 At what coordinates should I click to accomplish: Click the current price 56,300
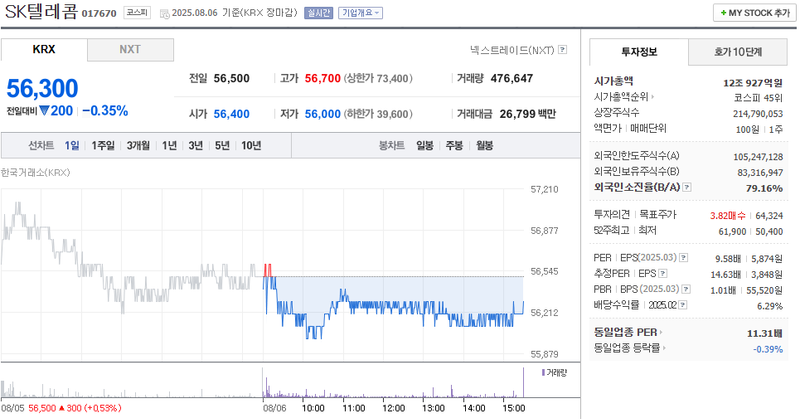pos(42,88)
